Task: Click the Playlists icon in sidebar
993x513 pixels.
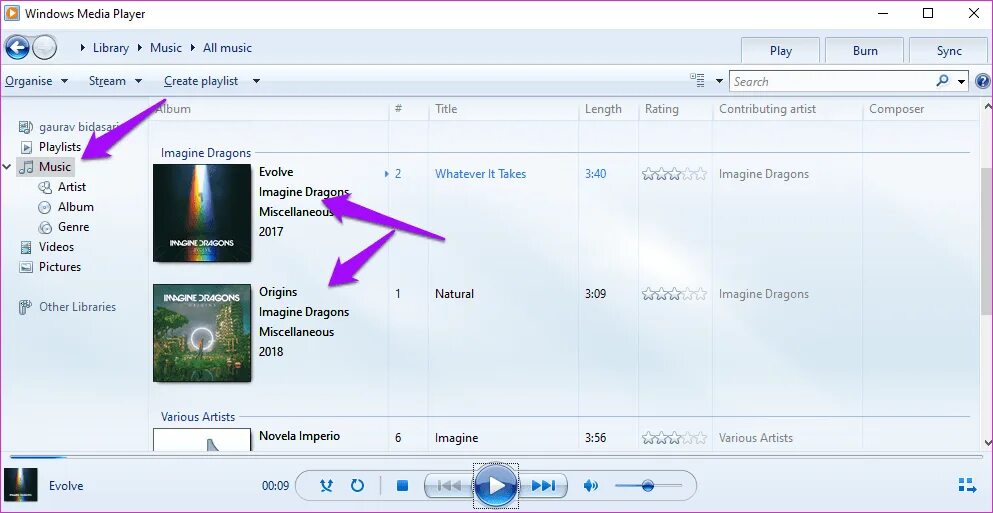Action: coord(26,147)
